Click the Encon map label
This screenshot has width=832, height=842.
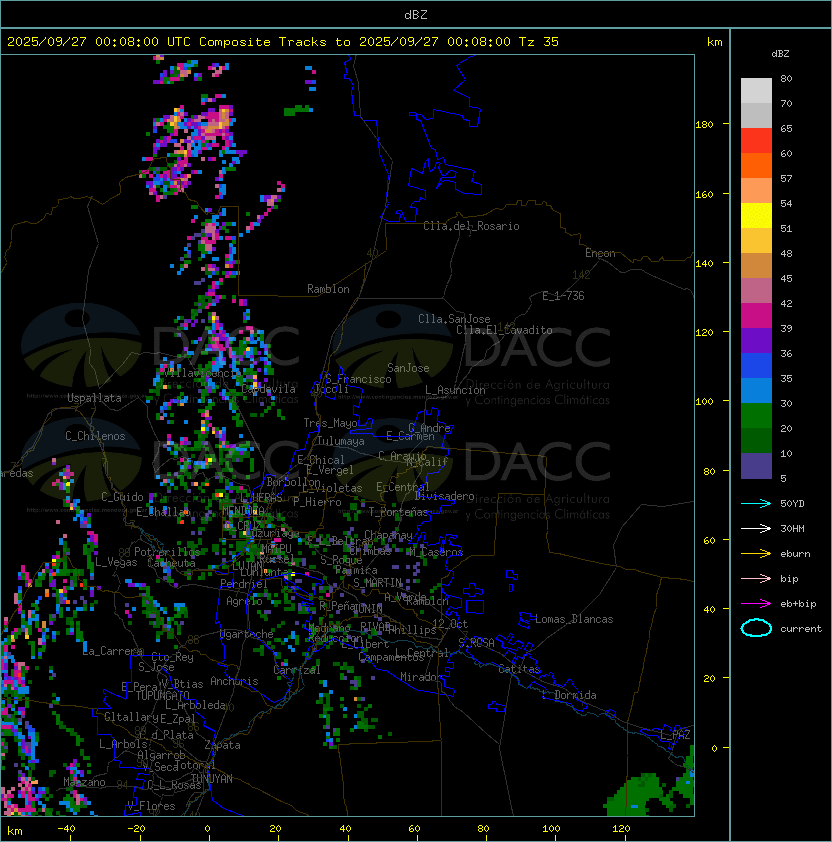click(x=600, y=253)
